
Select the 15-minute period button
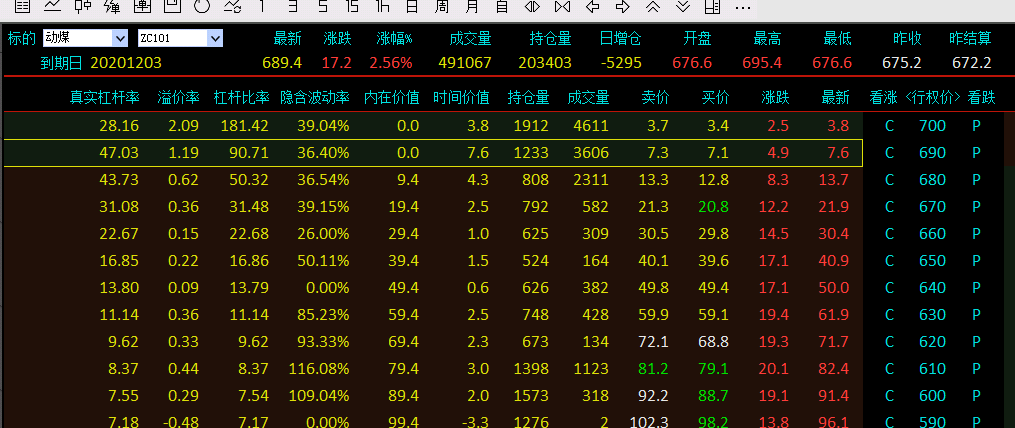352,6
